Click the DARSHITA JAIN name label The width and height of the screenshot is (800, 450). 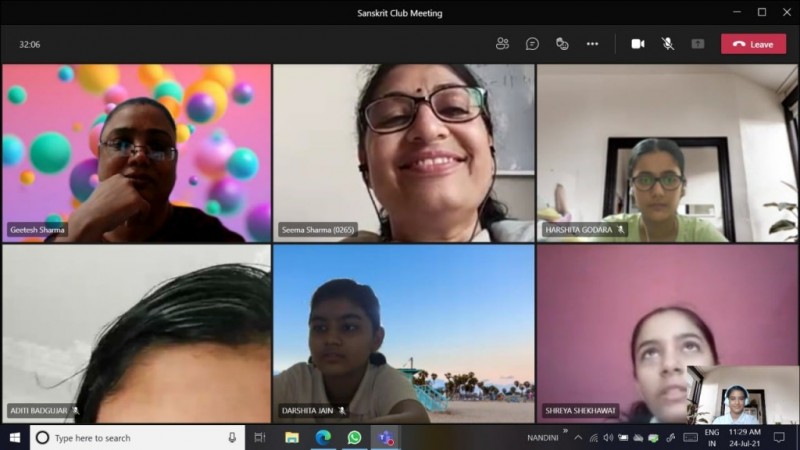coord(307,410)
